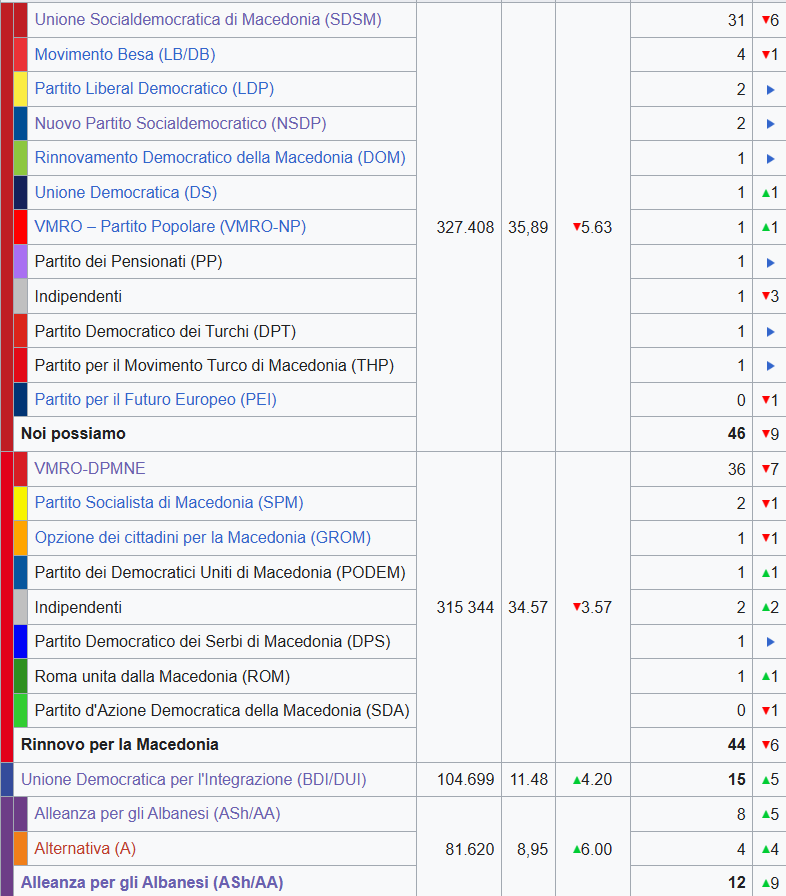Viewport: 786px width, 896px height.
Task: Open the Movimento Besa (LB/DB) link
Action: point(124,54)
